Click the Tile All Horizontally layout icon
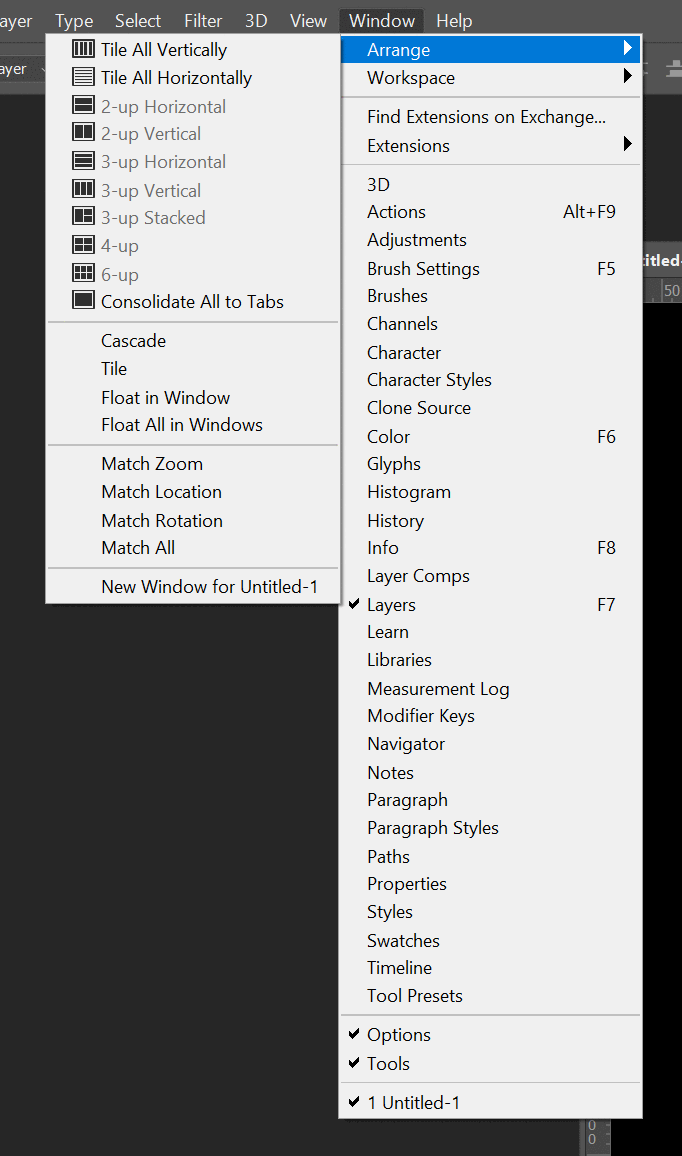Image resolution: width=682 pixels, height=1156 pixels. point(82,77)
